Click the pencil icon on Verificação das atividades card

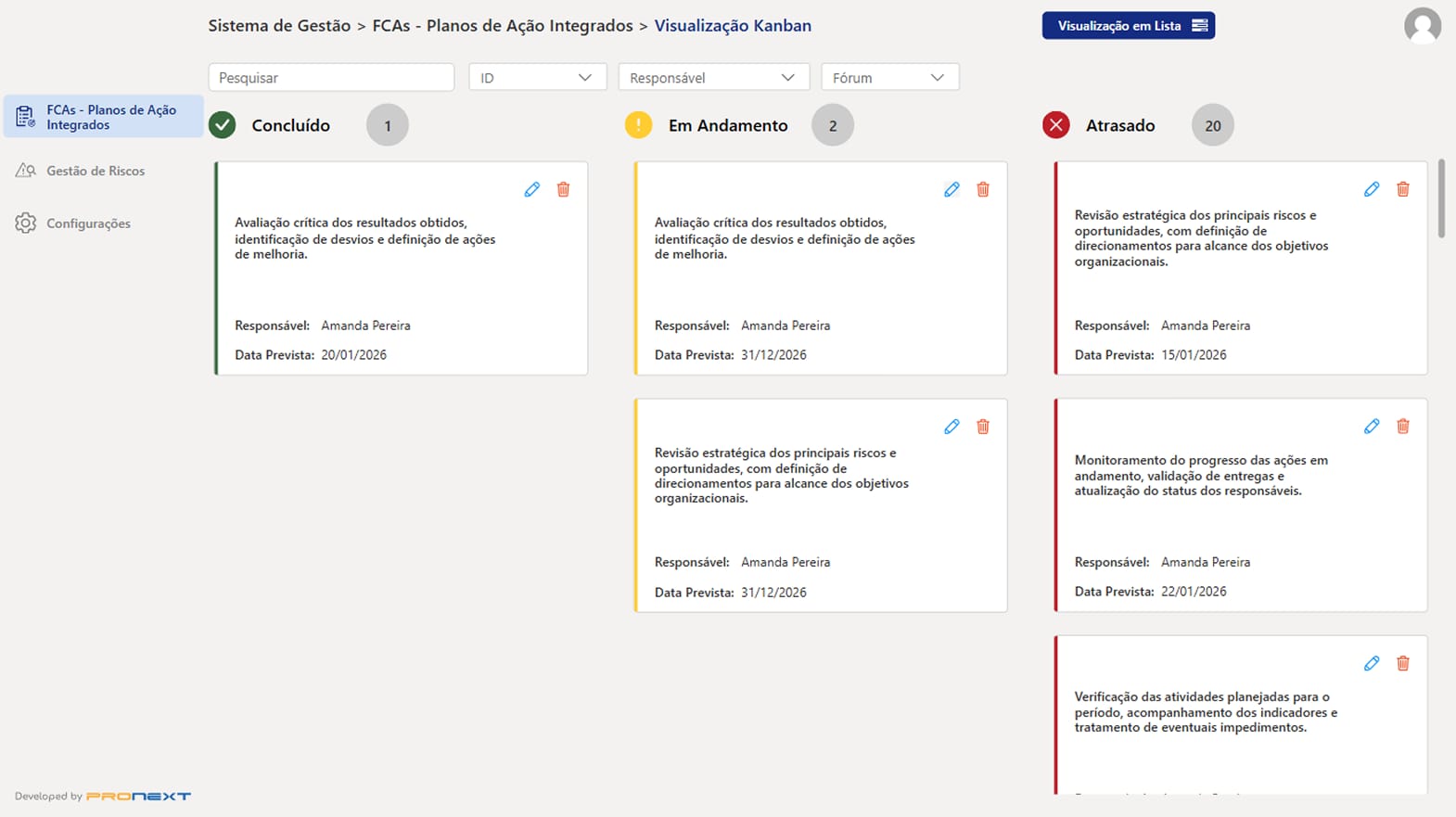[1372, 663]
